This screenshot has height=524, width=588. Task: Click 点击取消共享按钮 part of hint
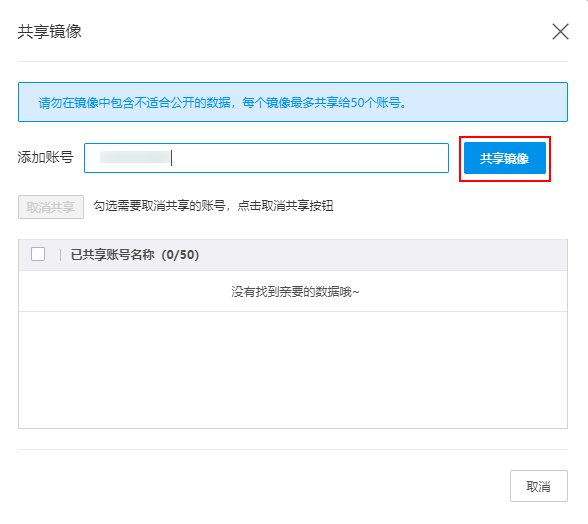(x=285, y=206)
